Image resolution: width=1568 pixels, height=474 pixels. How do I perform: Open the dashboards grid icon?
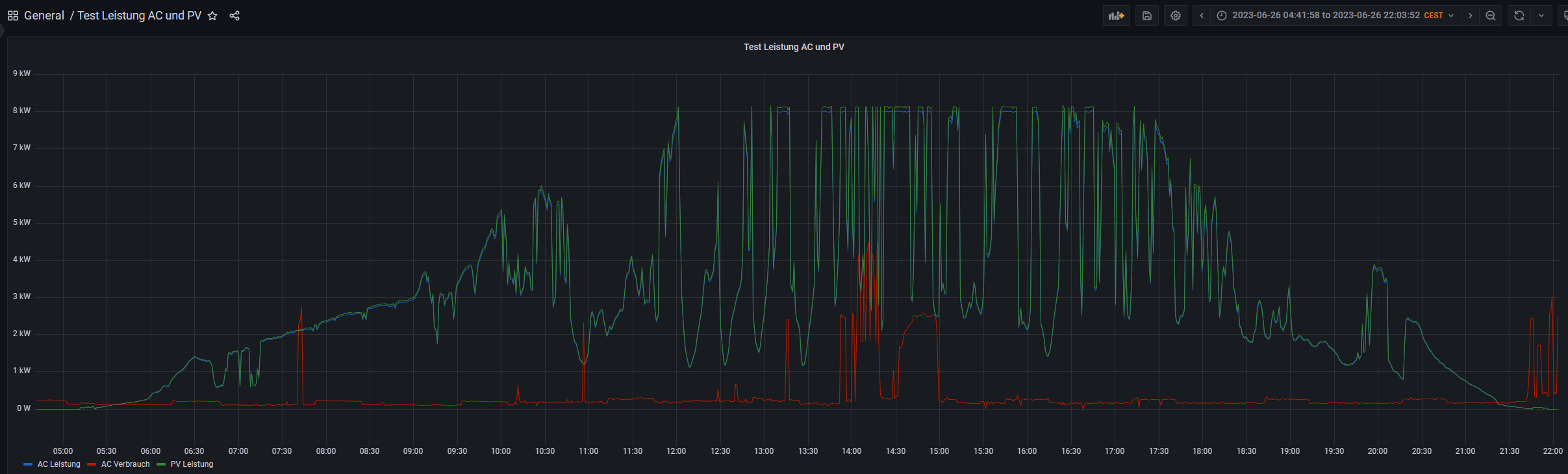(x=12, y=16)
